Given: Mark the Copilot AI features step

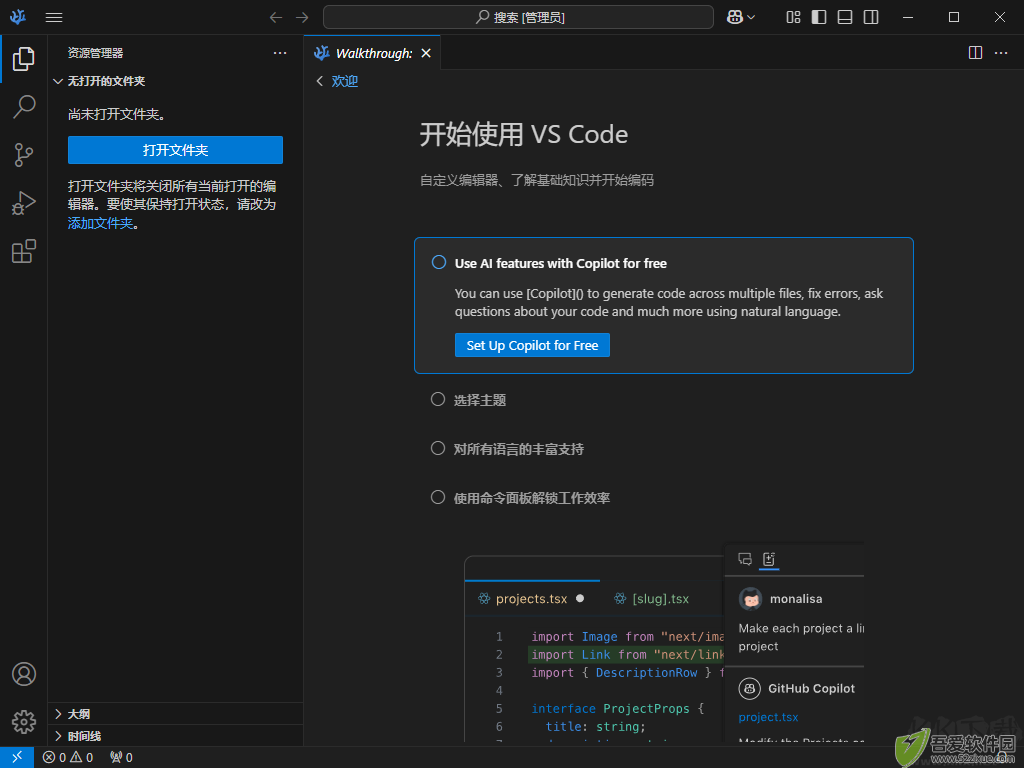Looking at the screenshot, I should coord(439,263).
